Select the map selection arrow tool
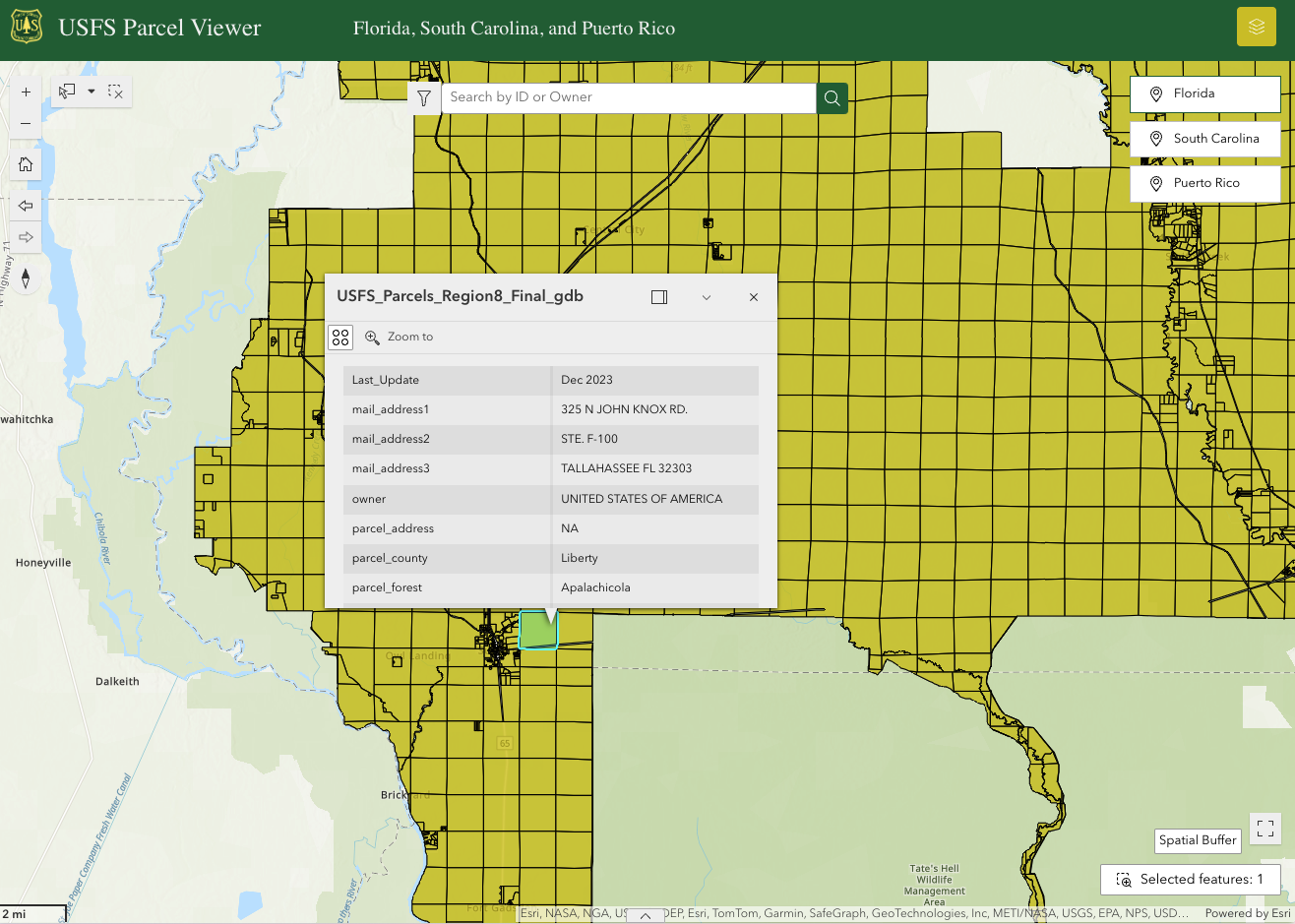 click(x=66, y=91)
